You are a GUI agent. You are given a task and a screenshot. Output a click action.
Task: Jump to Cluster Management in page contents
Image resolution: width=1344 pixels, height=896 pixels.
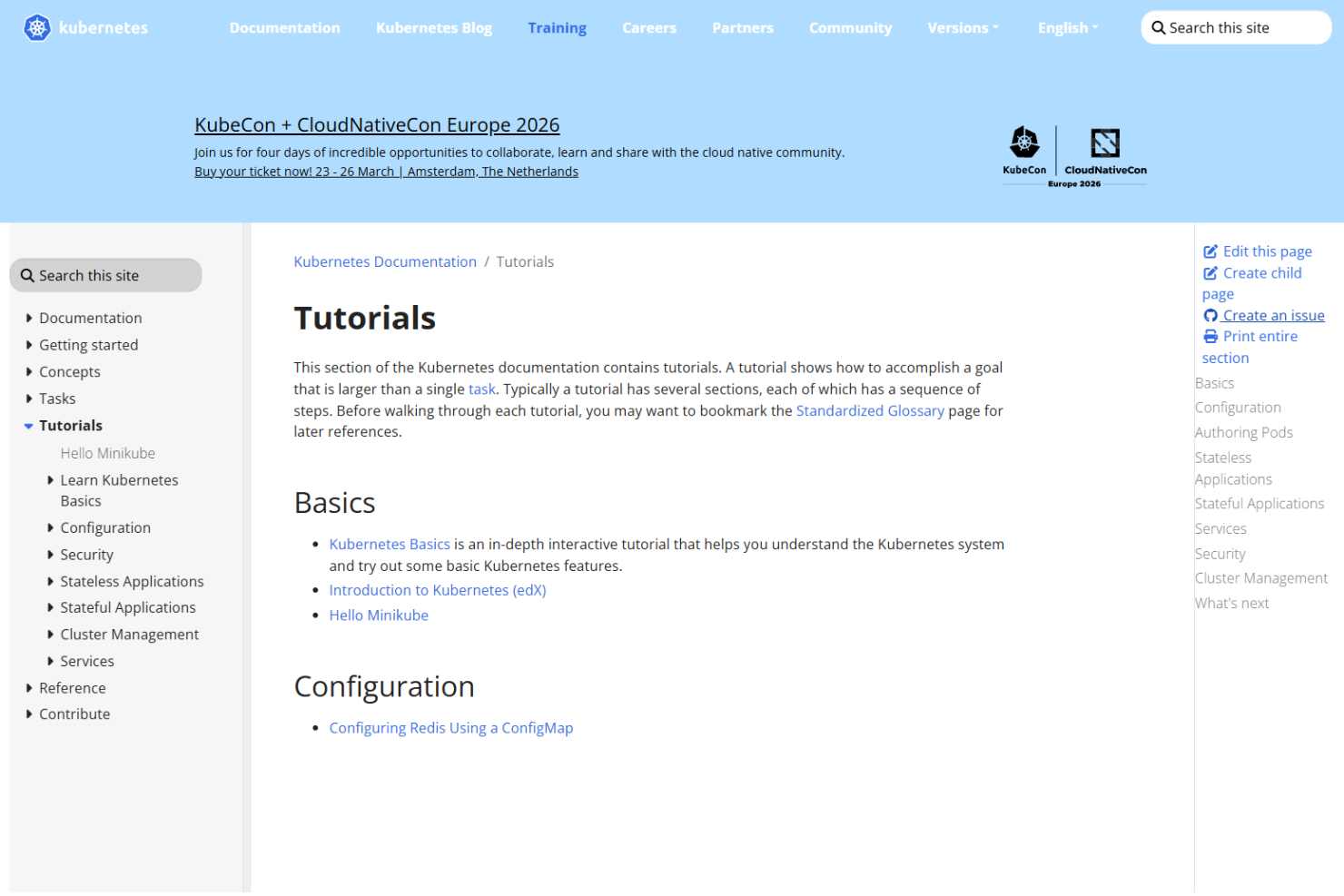point(1260,578)
